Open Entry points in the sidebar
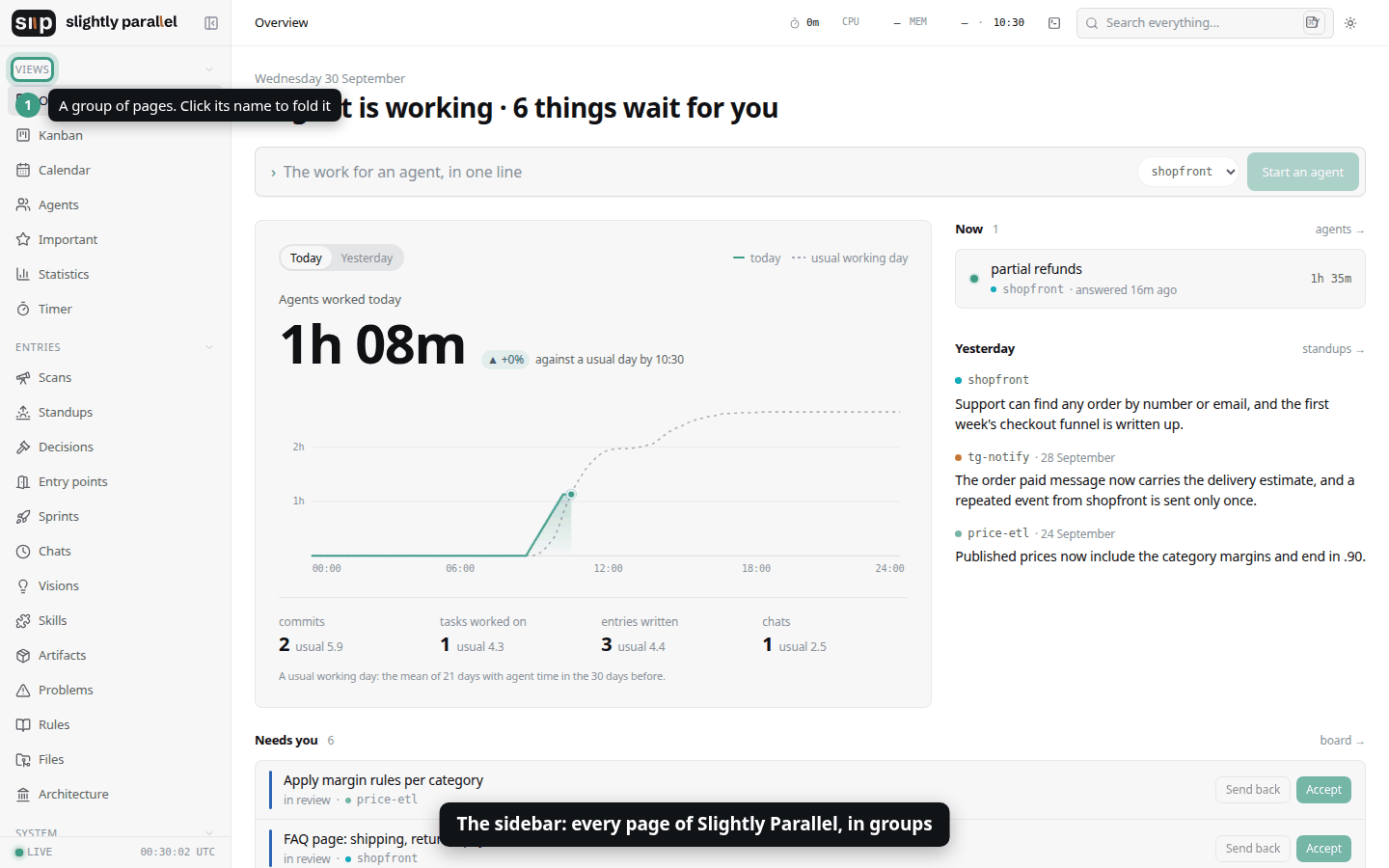 (116, 481)
